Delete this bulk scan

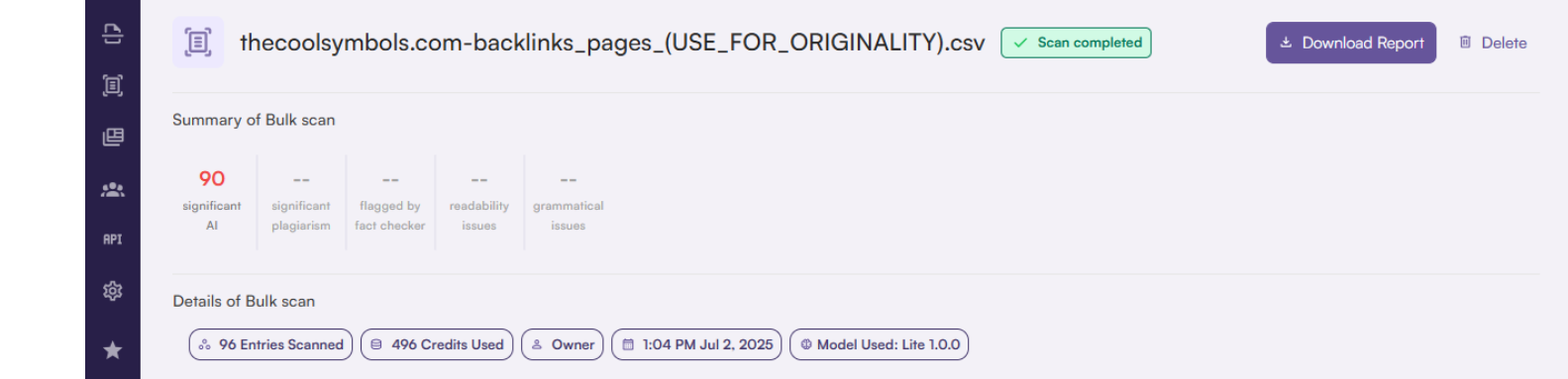click(x=1493, y=43)
